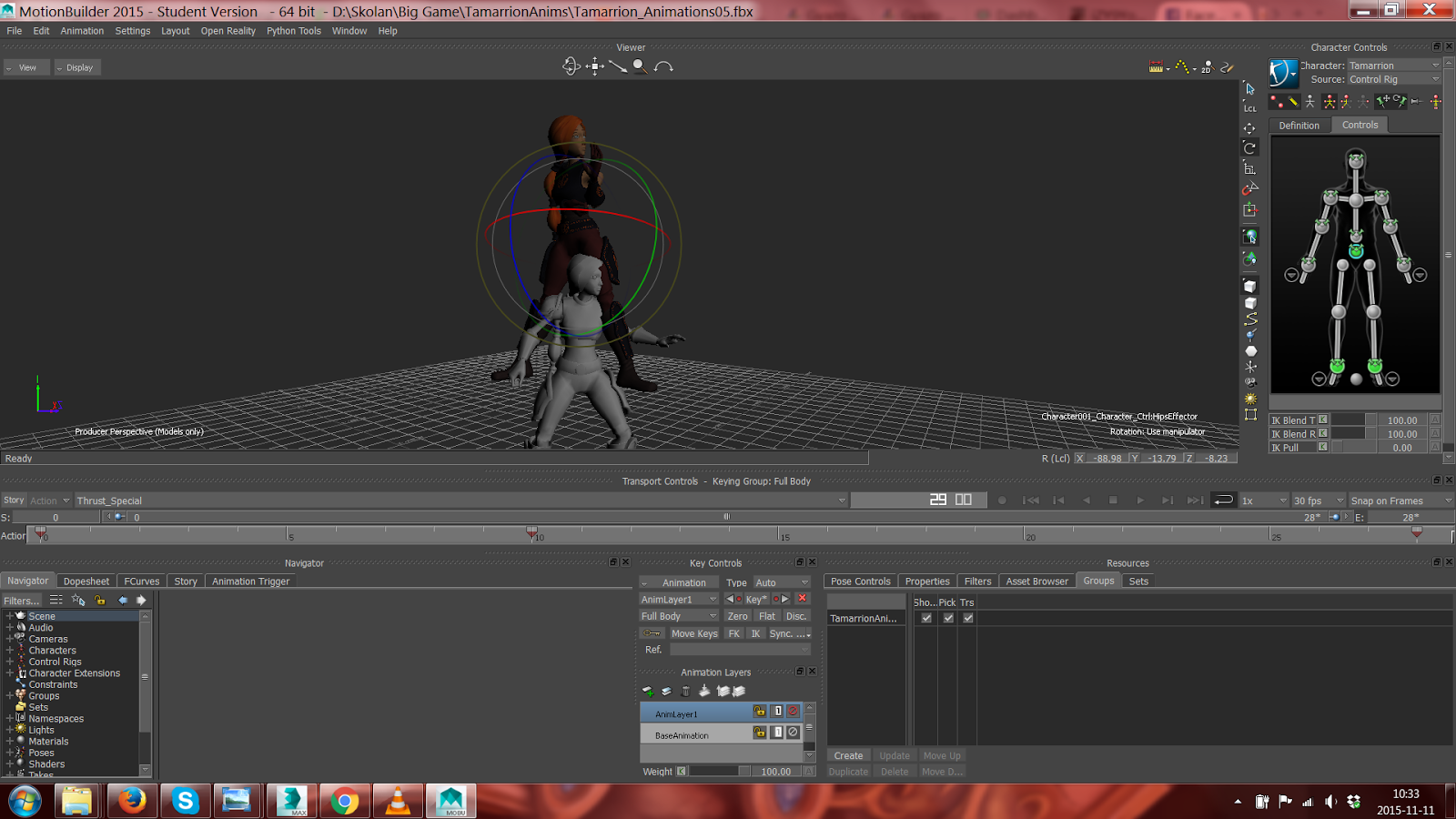The height and width of the screenshot is (819, 1456).
Task: Switch to the Dopesheet tab
Action: click(x=86, y=581)
